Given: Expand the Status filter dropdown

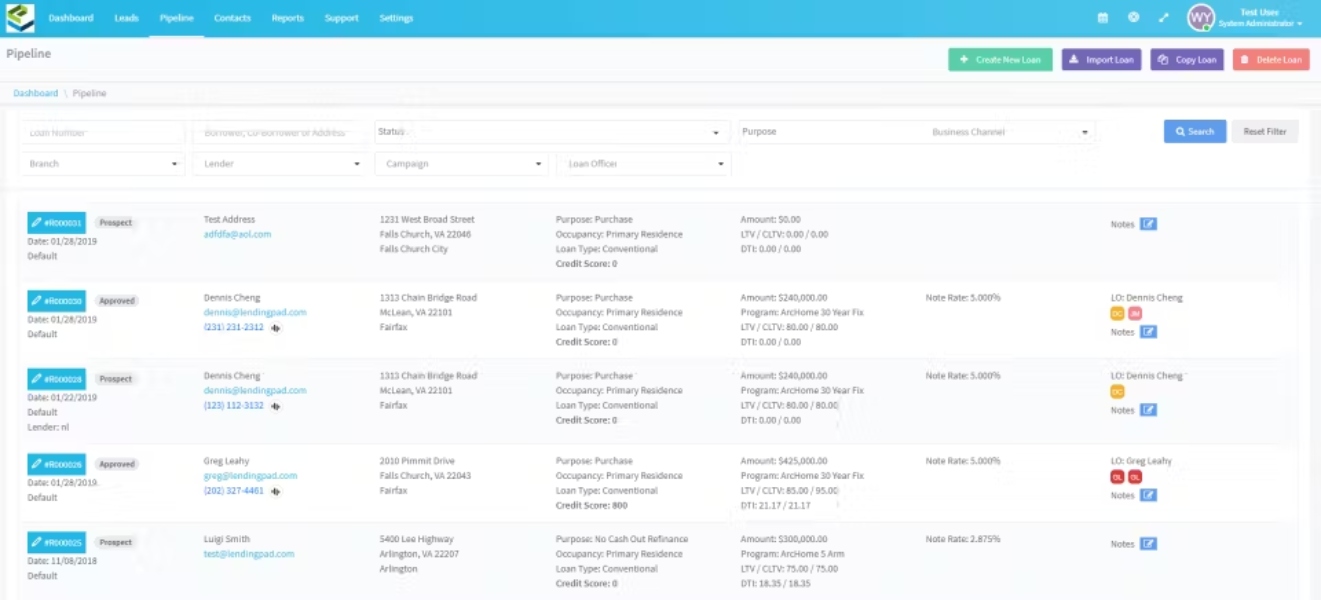Looking at the screenshot, I should click(x=552, y=132).
